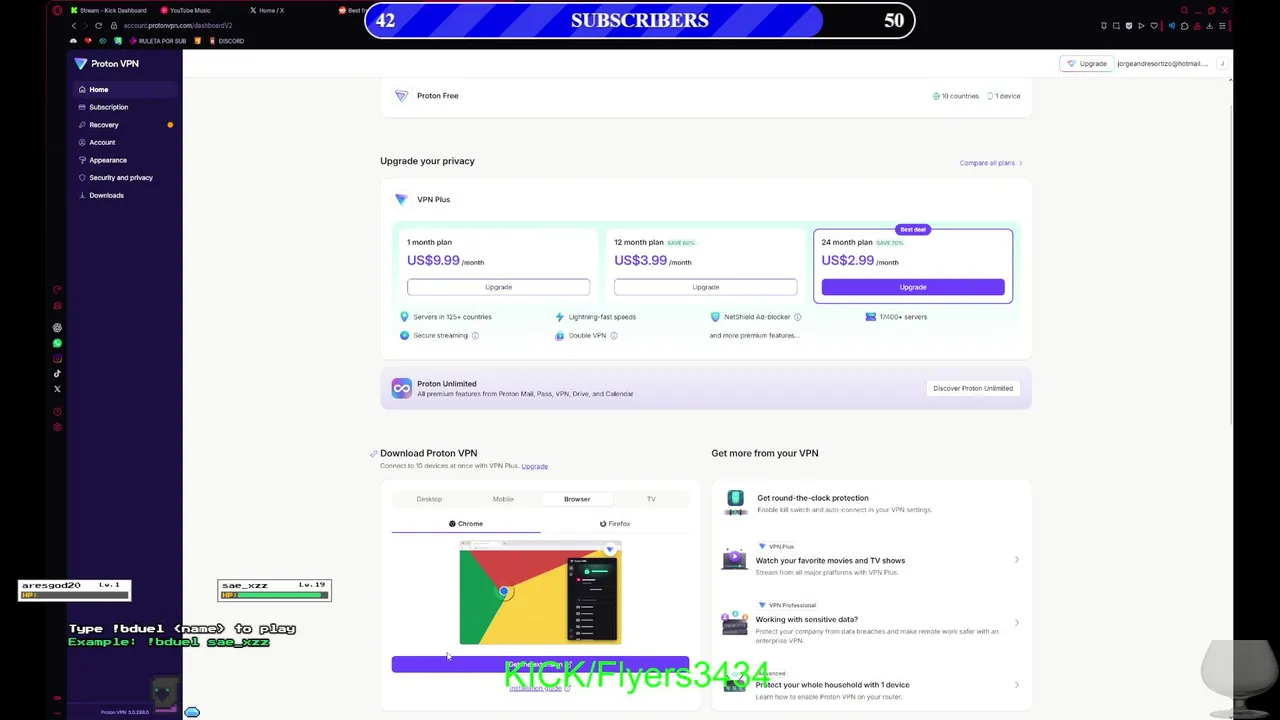Open History clock icon in Opera sidebar
Image resolution: width=1280 pixels, height=720 pixels.
[57, 412]
